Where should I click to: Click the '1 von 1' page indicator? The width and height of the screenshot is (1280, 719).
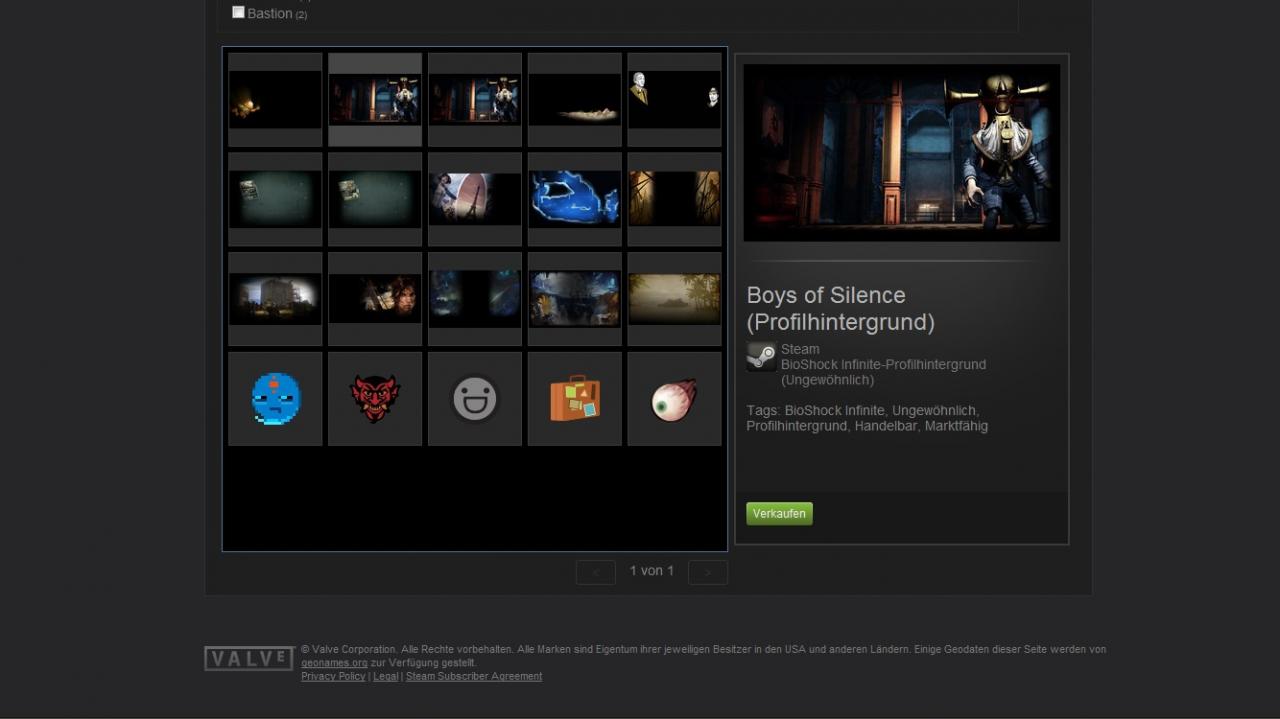pyautogui.click(x=652, y=571)
